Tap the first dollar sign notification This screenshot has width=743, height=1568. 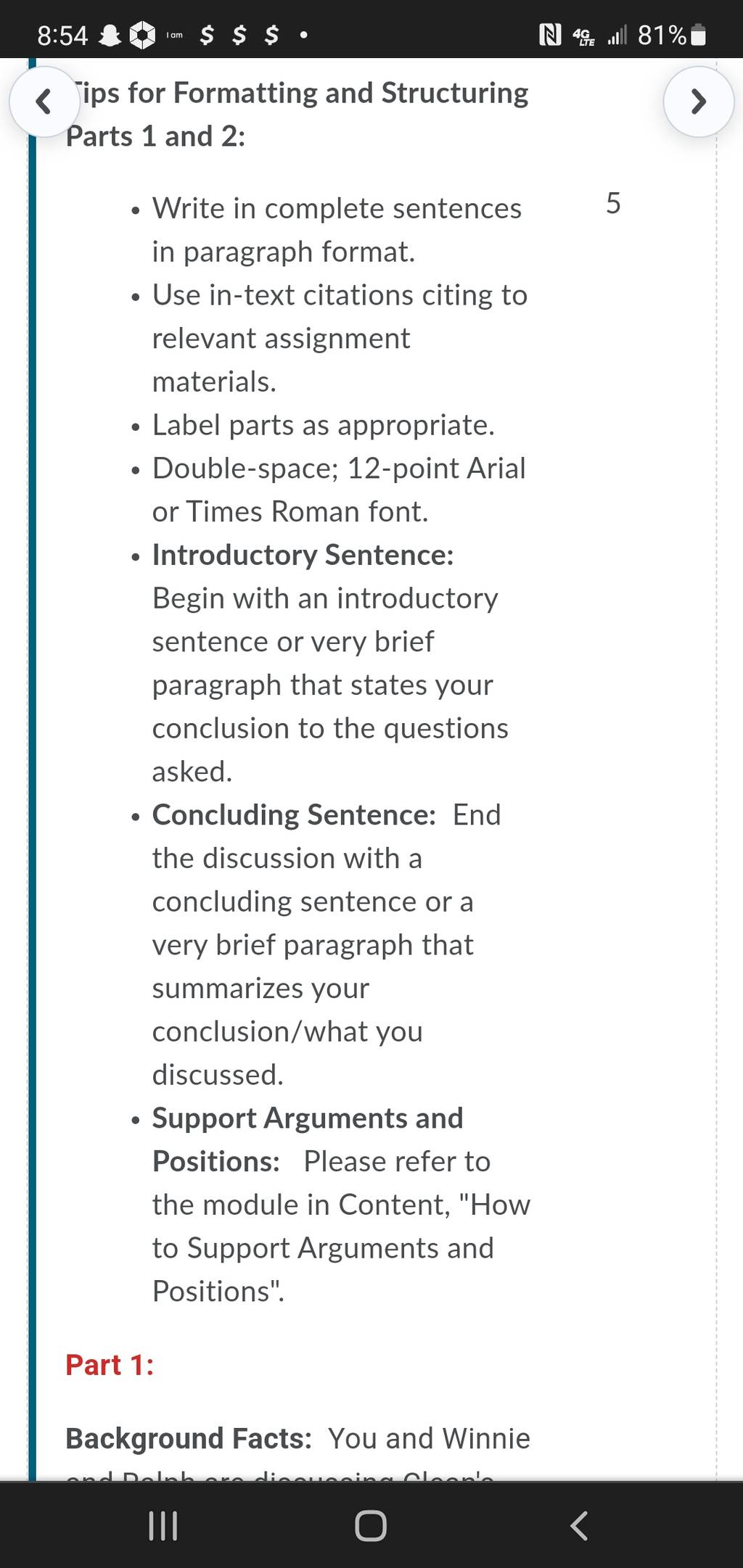click(x=207, y=34)
